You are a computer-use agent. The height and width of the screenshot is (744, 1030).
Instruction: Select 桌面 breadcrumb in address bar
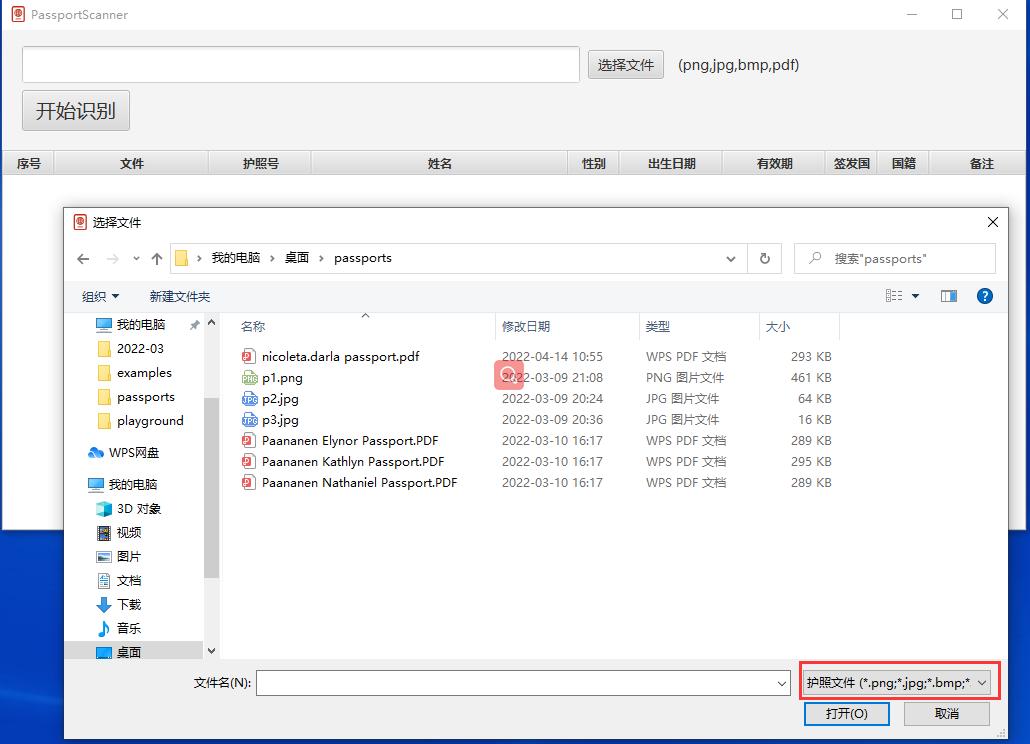(296, 258)
